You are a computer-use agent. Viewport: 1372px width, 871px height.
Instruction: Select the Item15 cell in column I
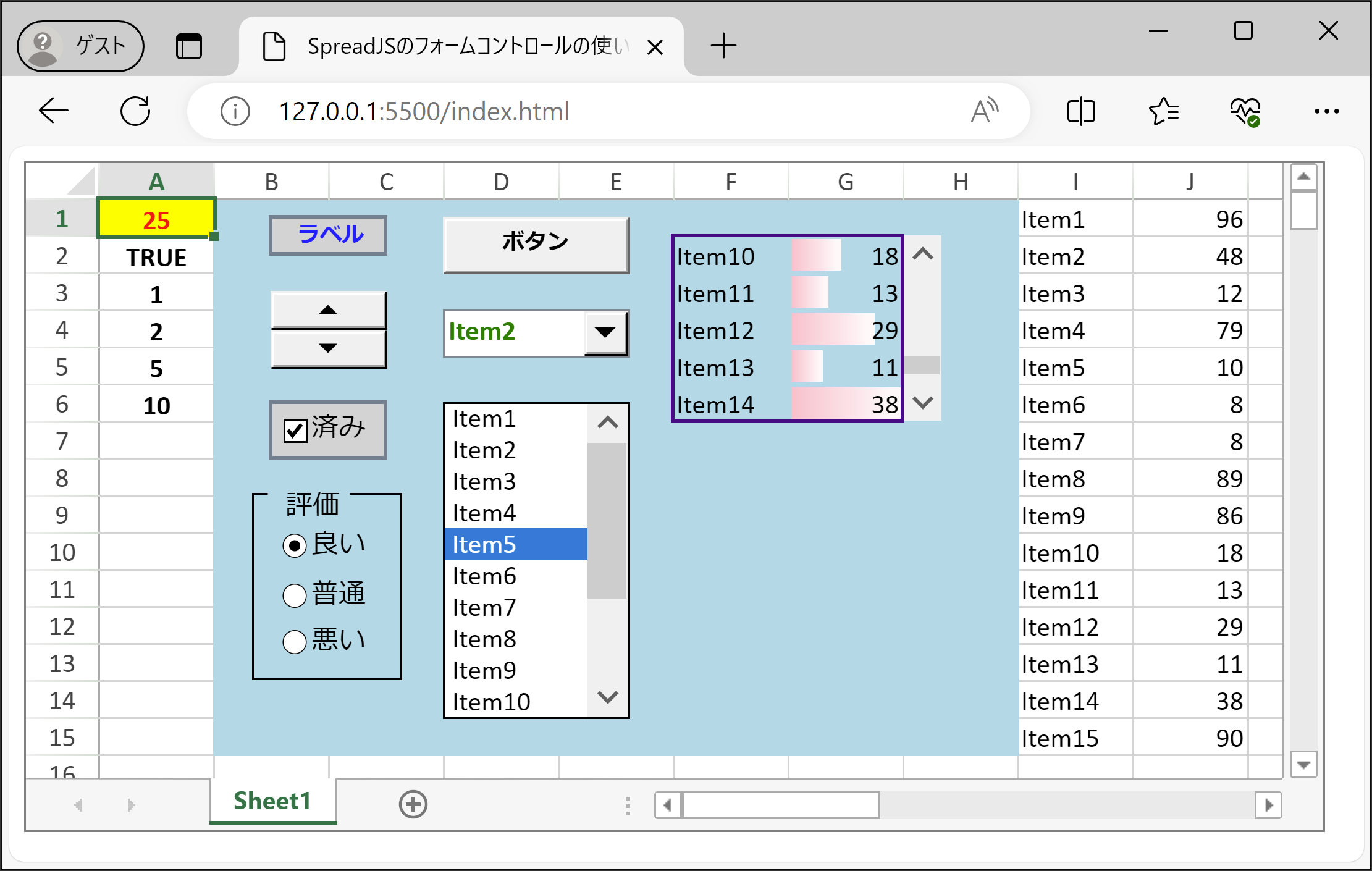(x=1075, y=738)
